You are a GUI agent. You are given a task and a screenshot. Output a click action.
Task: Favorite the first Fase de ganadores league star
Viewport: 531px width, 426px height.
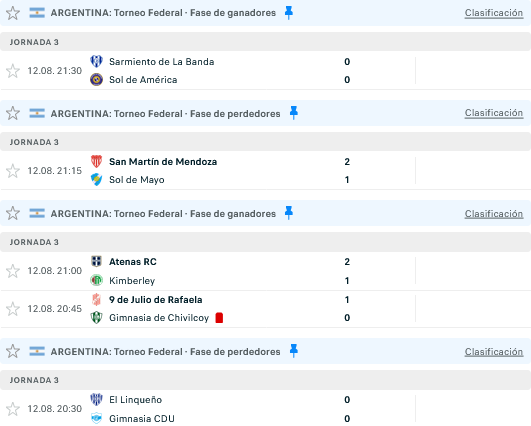13,13
